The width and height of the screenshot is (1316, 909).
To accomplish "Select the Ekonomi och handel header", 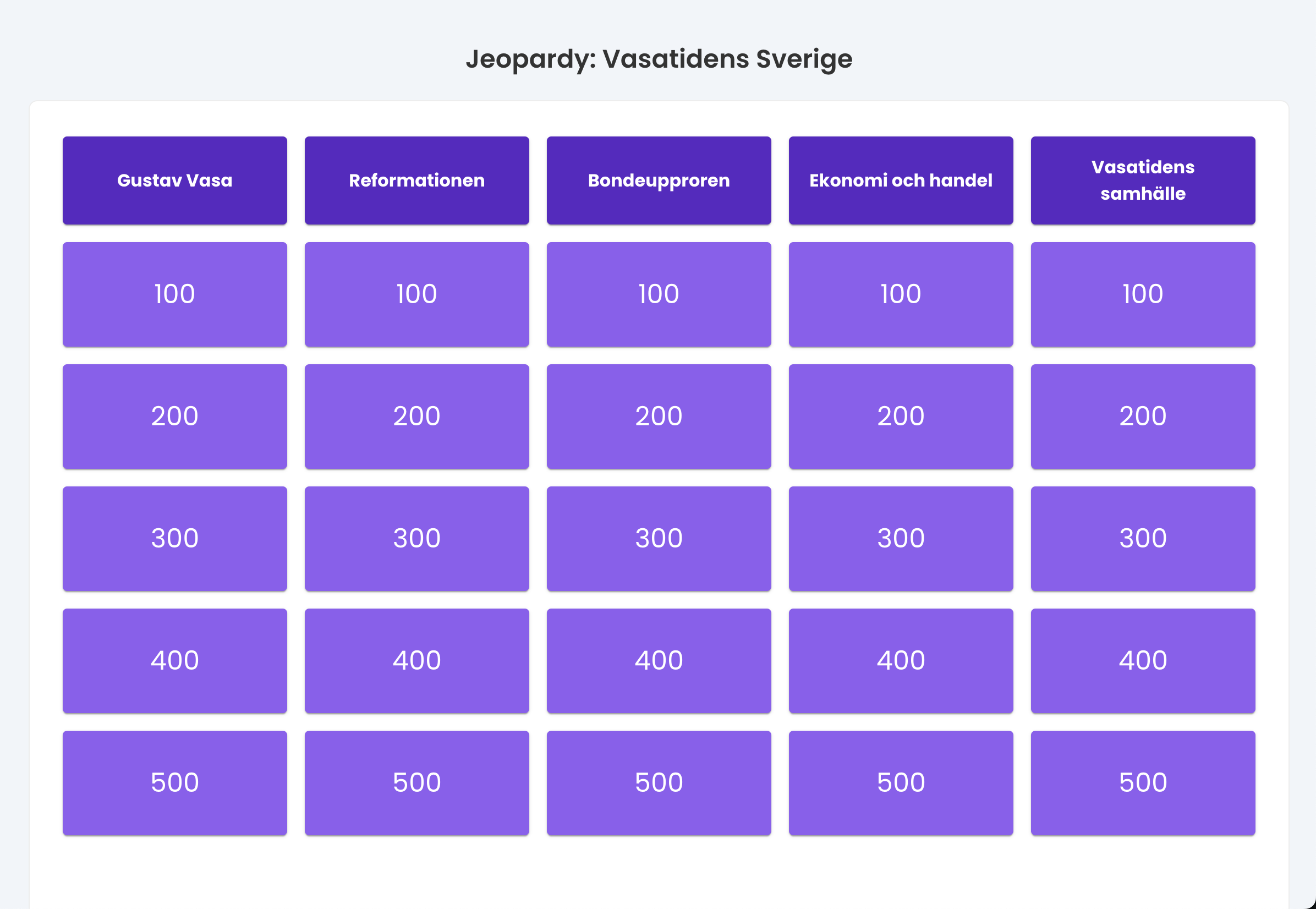I will click(901, 180).
